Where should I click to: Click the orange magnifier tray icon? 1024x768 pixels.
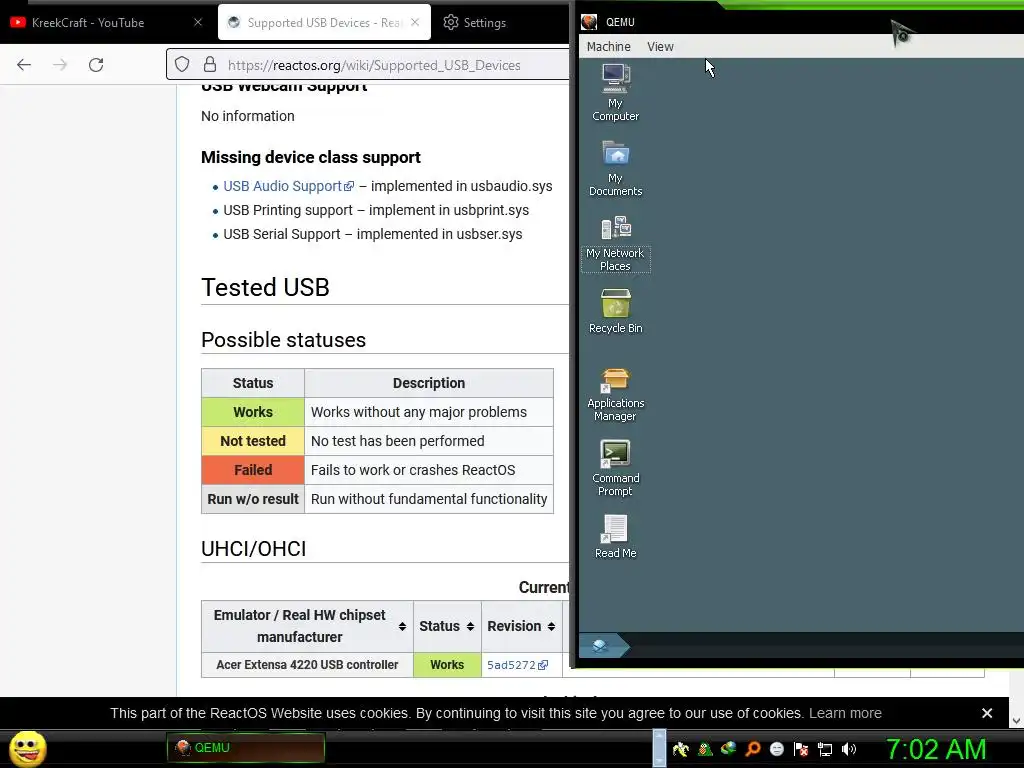pos(753,749)
